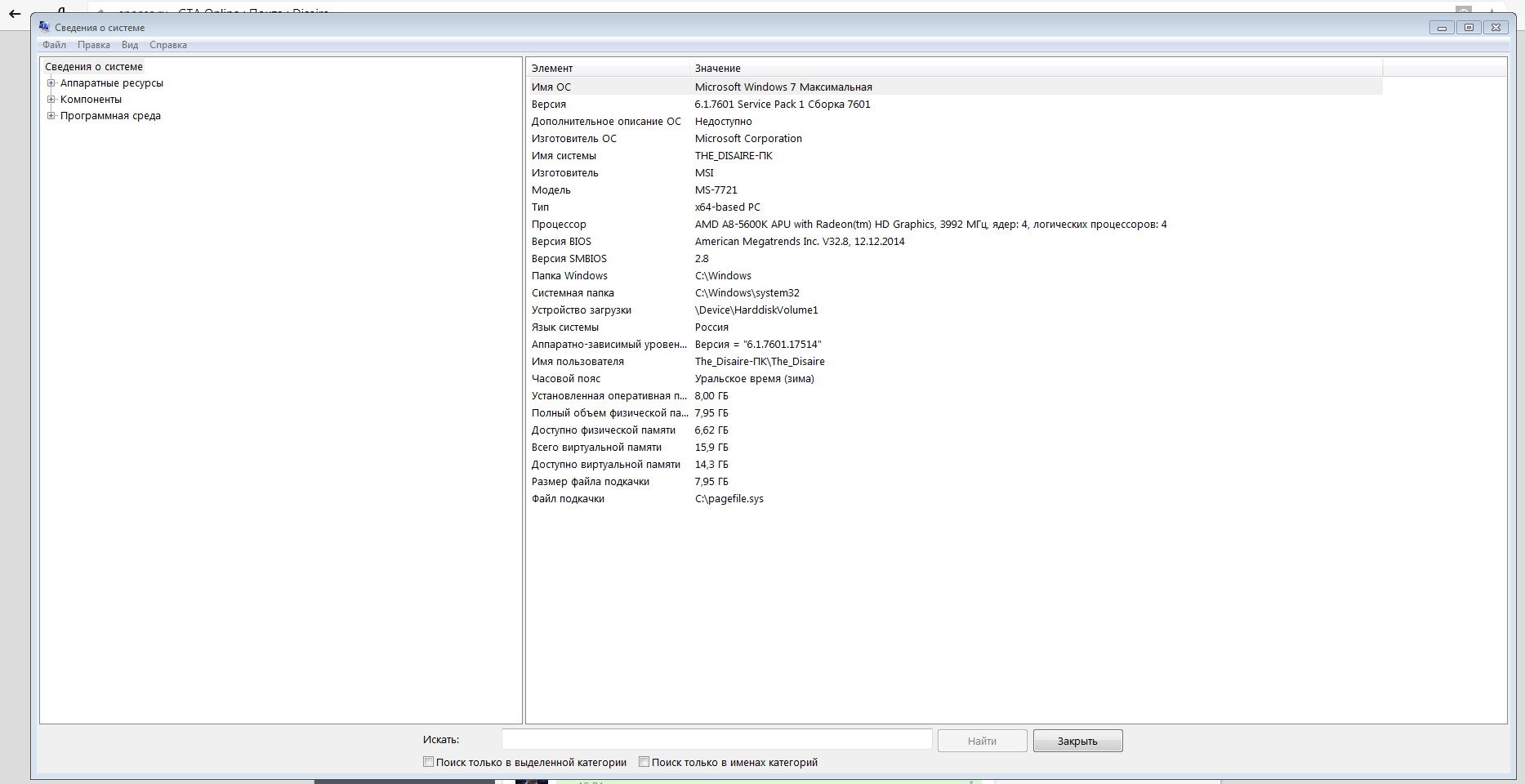Click the \Device\HarddiskVolume1 value
Screen dimensions: 1525x784
[x=756, y=310]
